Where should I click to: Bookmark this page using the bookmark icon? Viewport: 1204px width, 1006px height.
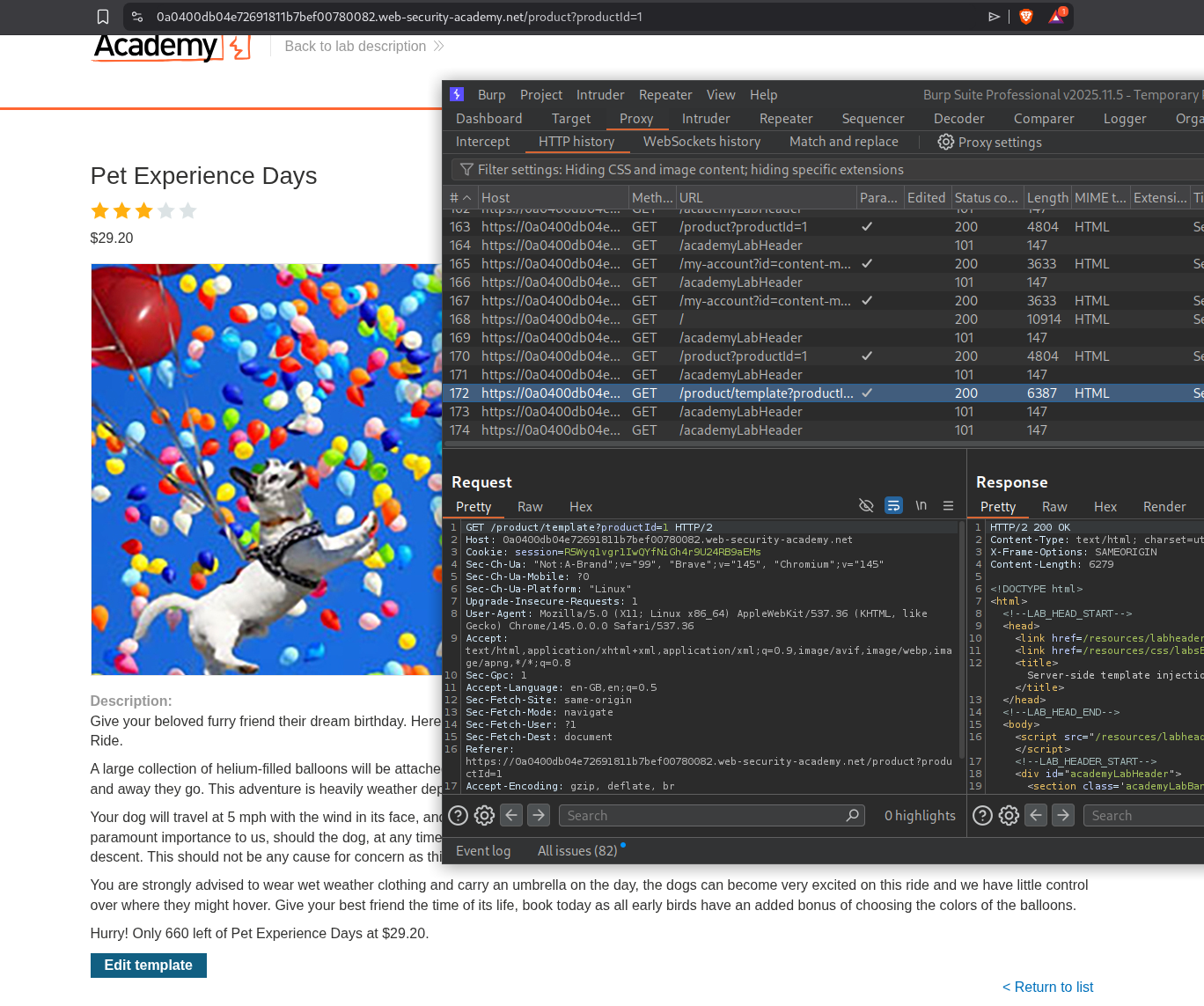click(103, 17)
